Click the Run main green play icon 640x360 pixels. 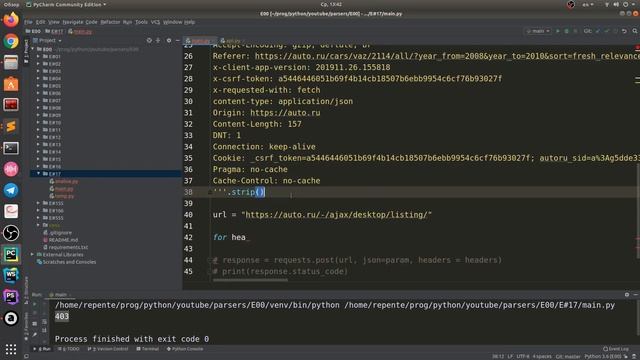[x=558, y=31]
